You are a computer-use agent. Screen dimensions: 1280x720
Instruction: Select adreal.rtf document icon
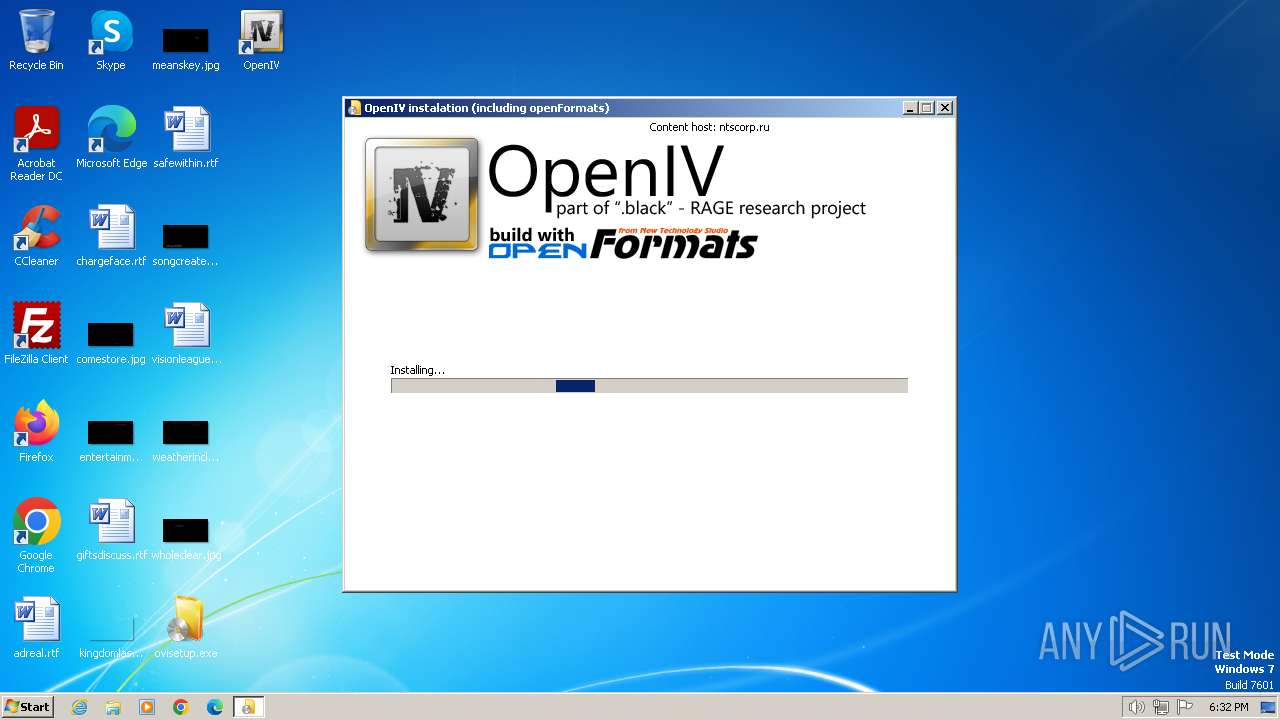click(x=36, y=628)
